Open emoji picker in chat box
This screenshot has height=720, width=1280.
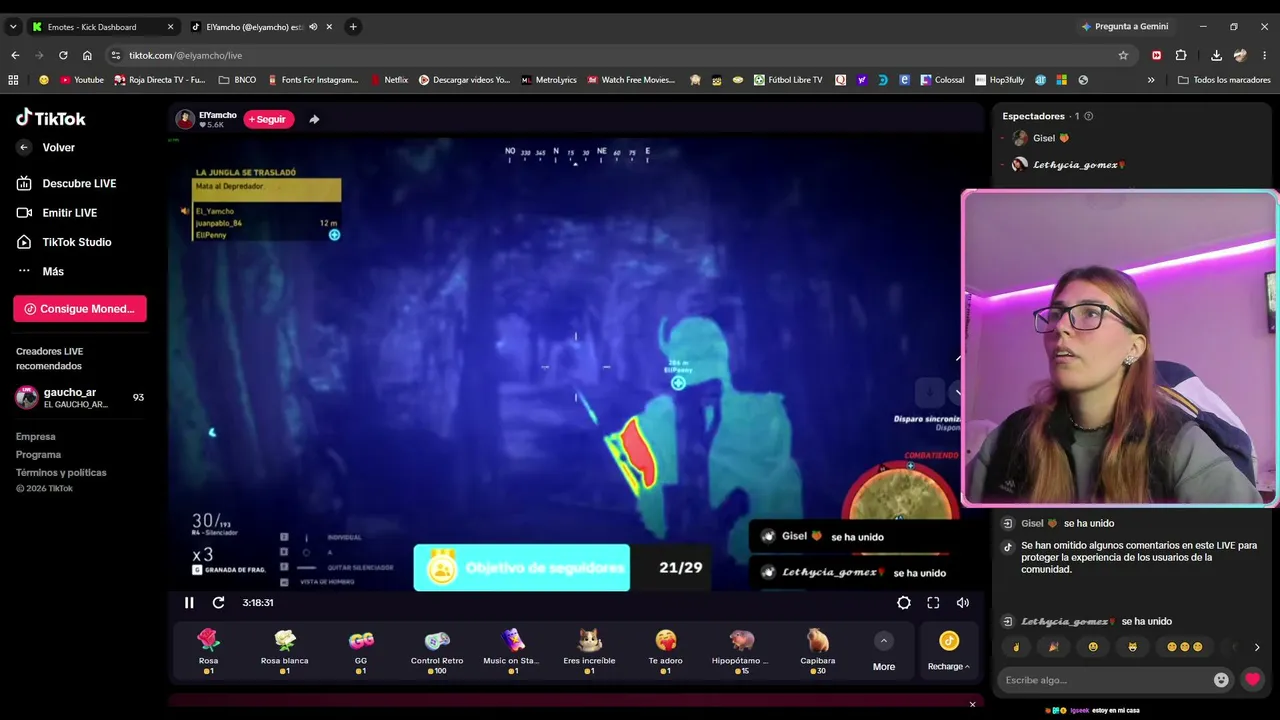point(1221,680)
